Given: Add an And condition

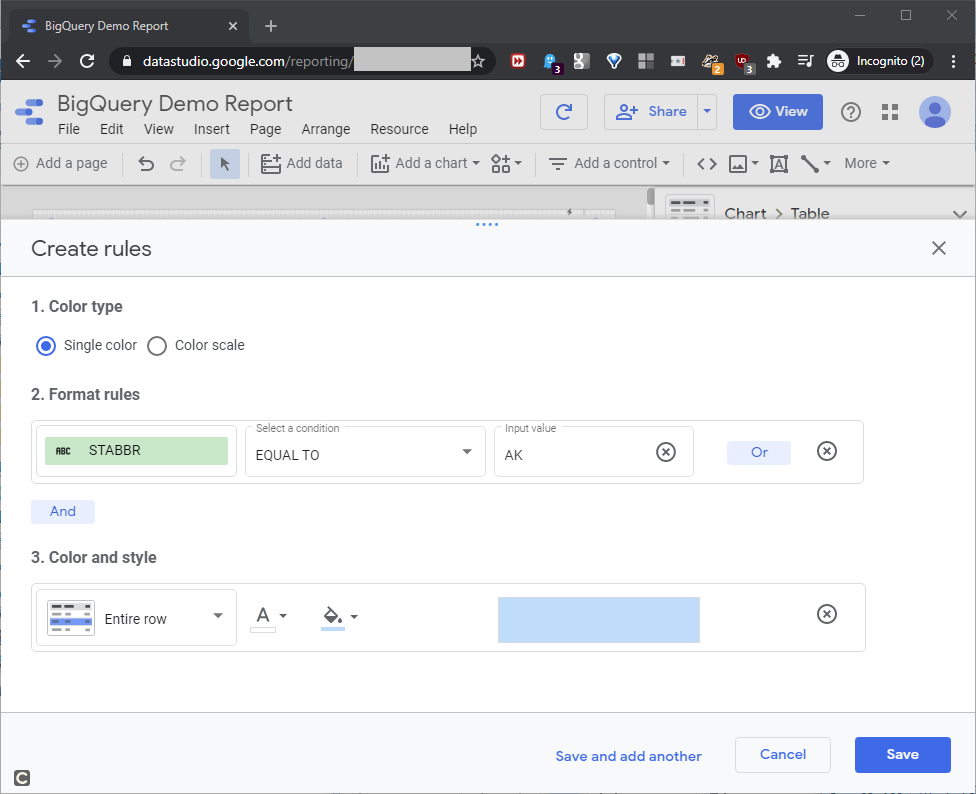Looking at the screenshot, I should tap(63, 511).
